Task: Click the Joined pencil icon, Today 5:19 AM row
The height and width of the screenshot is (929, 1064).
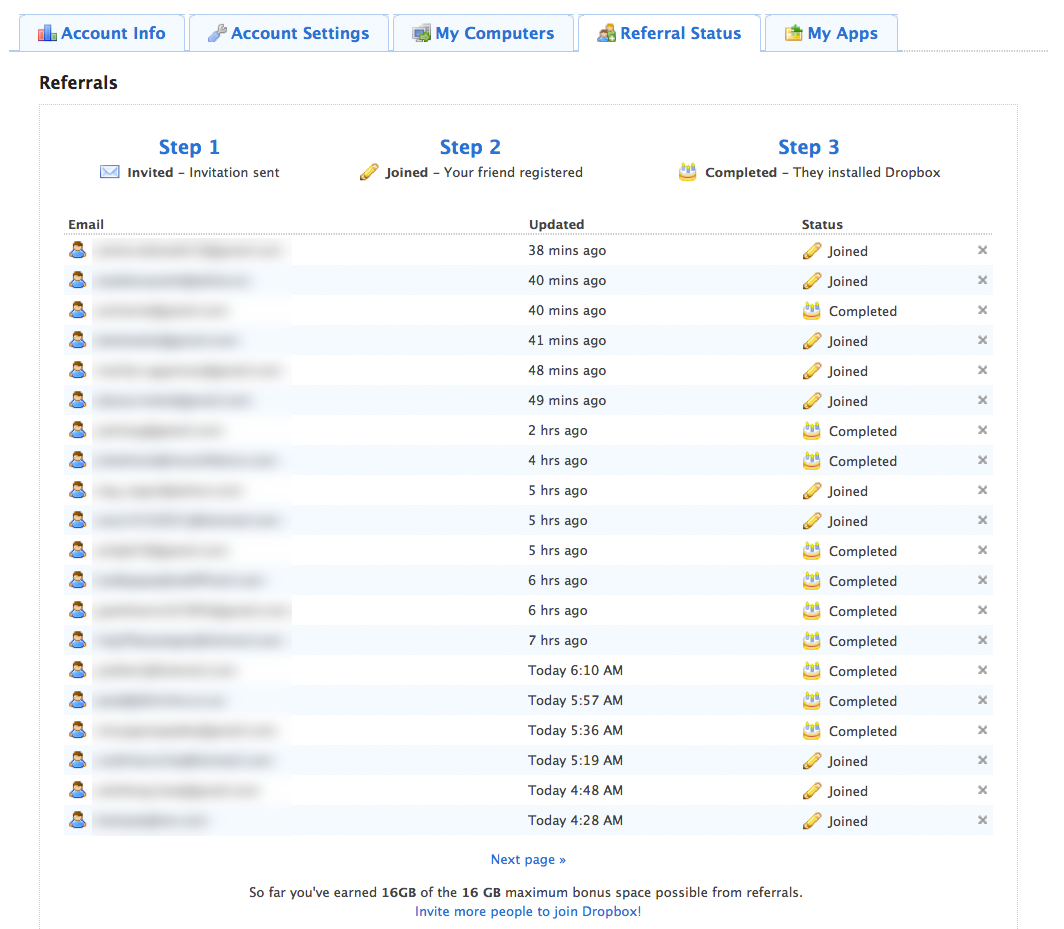Action: (812, 761)
